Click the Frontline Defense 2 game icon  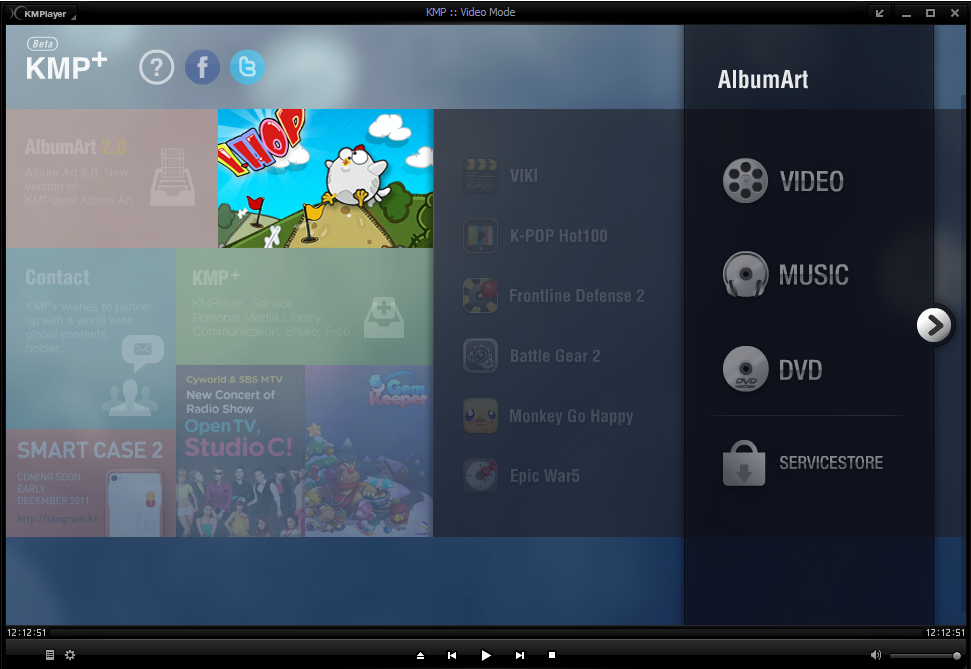pos(481,295)
